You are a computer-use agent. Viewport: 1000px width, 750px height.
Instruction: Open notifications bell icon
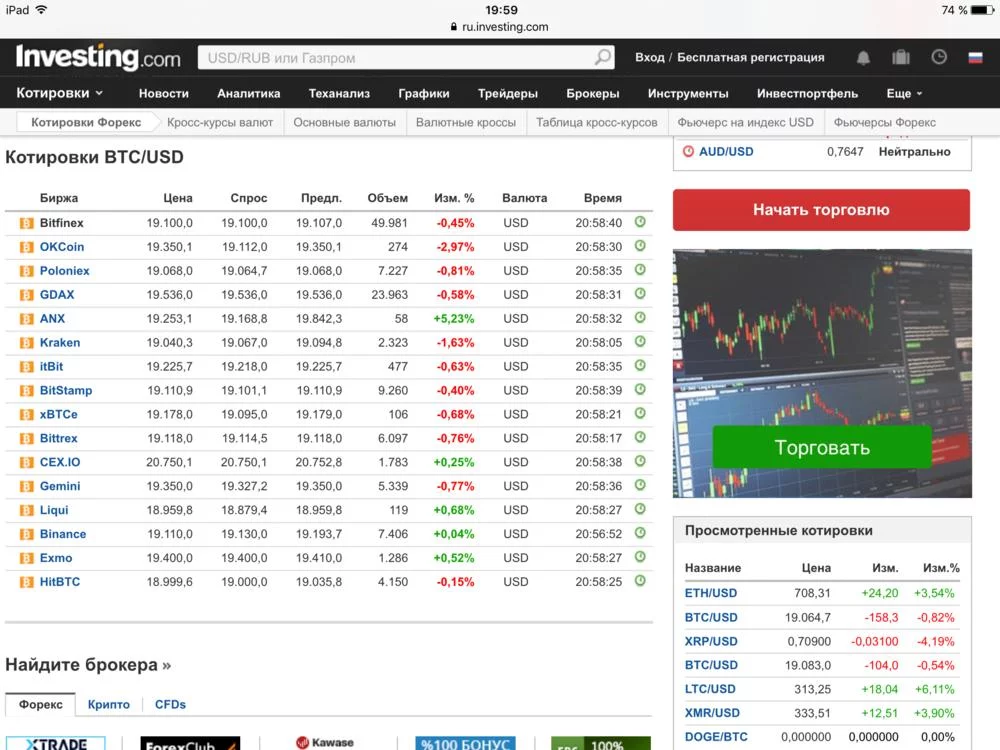coord(863,58)
